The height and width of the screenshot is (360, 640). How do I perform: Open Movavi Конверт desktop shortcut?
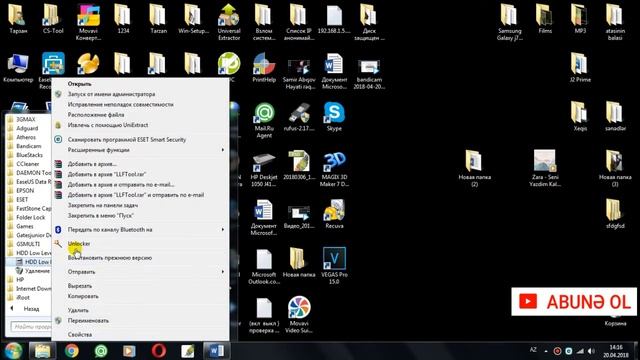click(88, 22)
